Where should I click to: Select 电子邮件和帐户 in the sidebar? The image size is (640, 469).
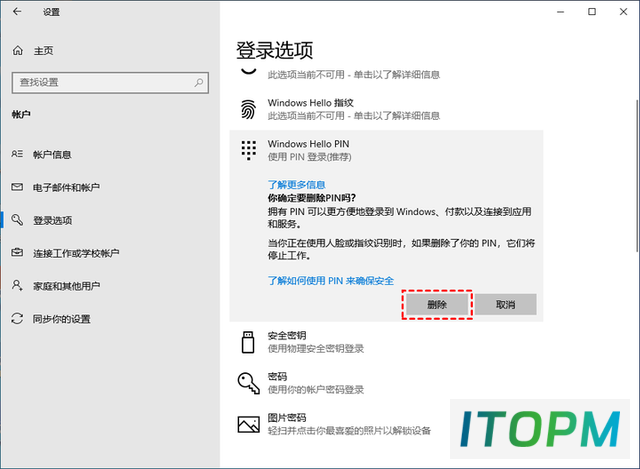tap(66, 187)
